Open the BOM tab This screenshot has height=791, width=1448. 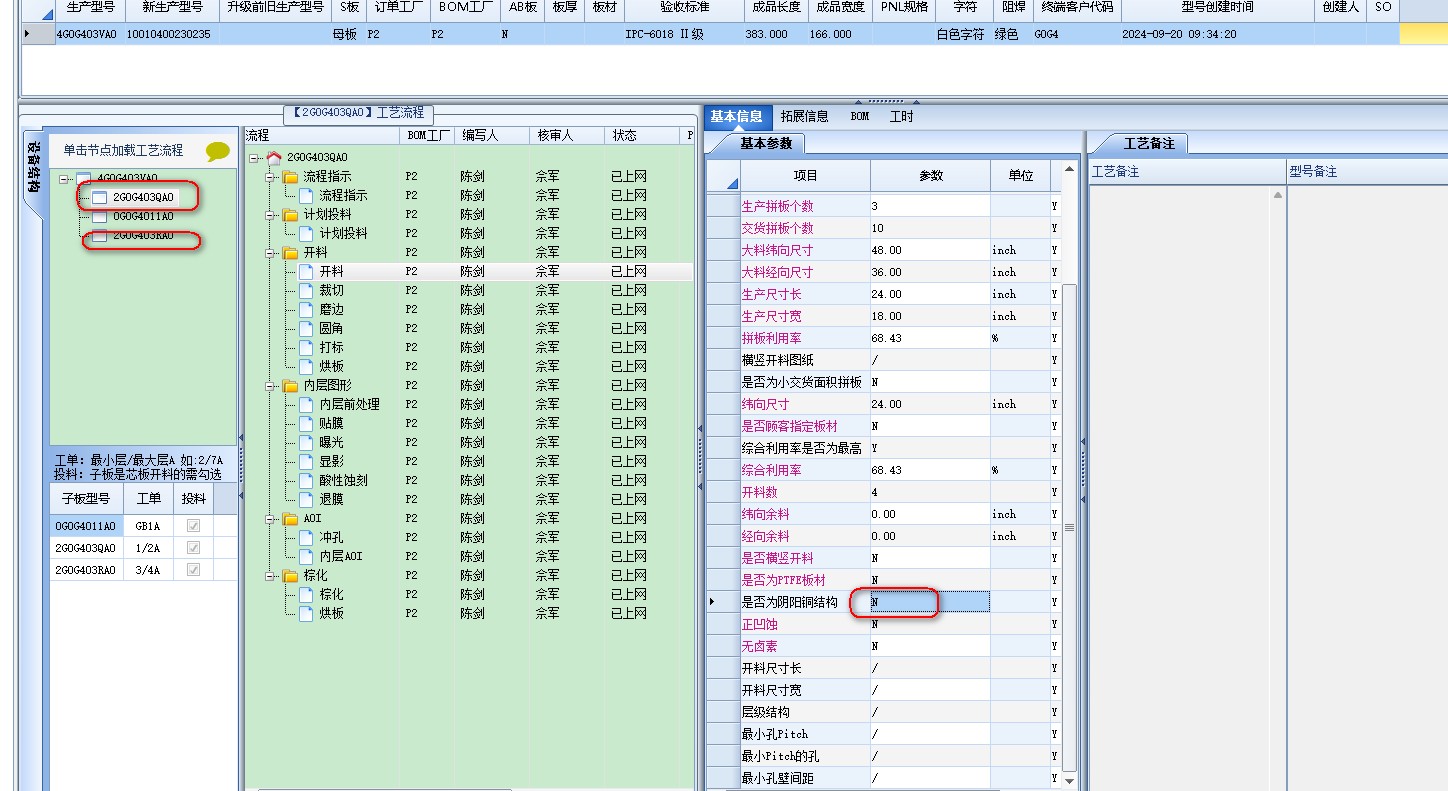860,116
